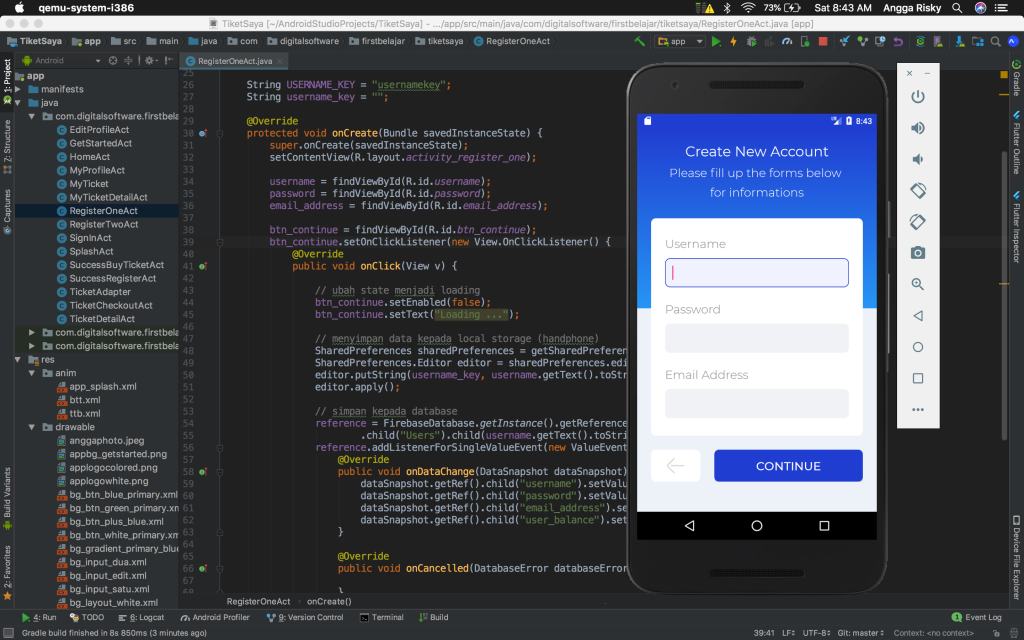
Task: Tap the back arrow button beside CONTINUE
Action: (x=675, y=466)
